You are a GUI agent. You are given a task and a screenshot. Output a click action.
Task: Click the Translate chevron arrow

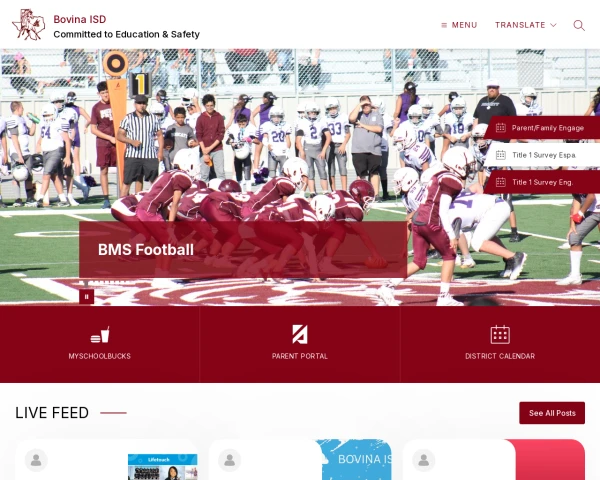tap(553, 25)
